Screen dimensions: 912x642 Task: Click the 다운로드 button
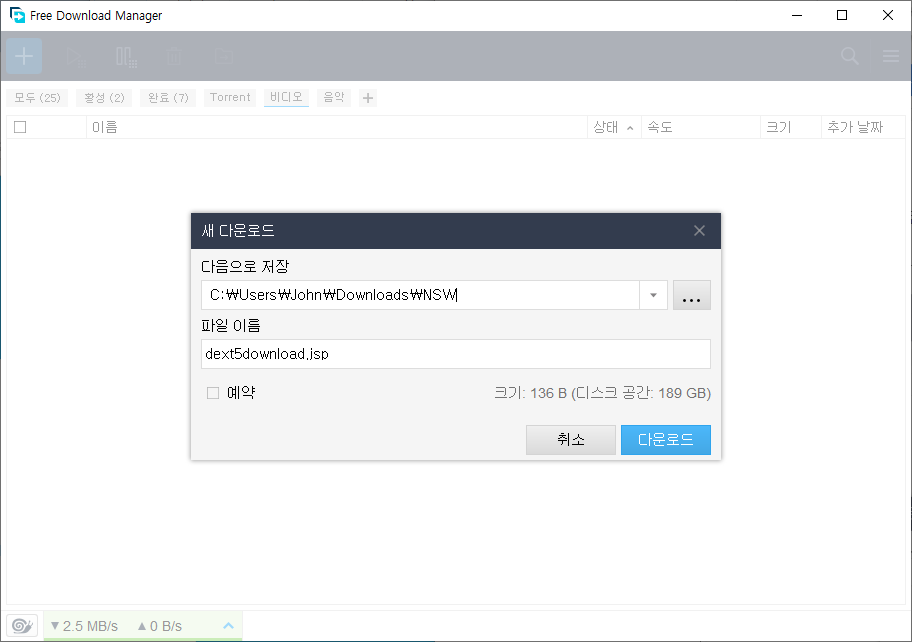666,440
